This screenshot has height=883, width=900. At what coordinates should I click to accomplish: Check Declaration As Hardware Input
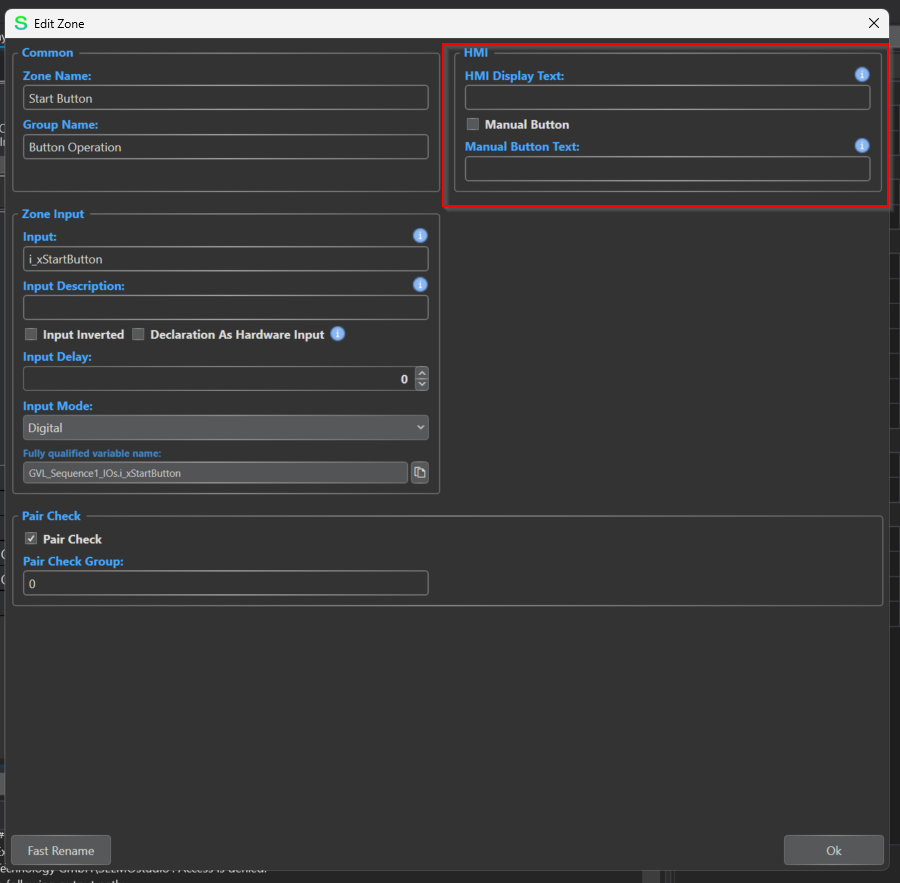(x=138, y=334)
